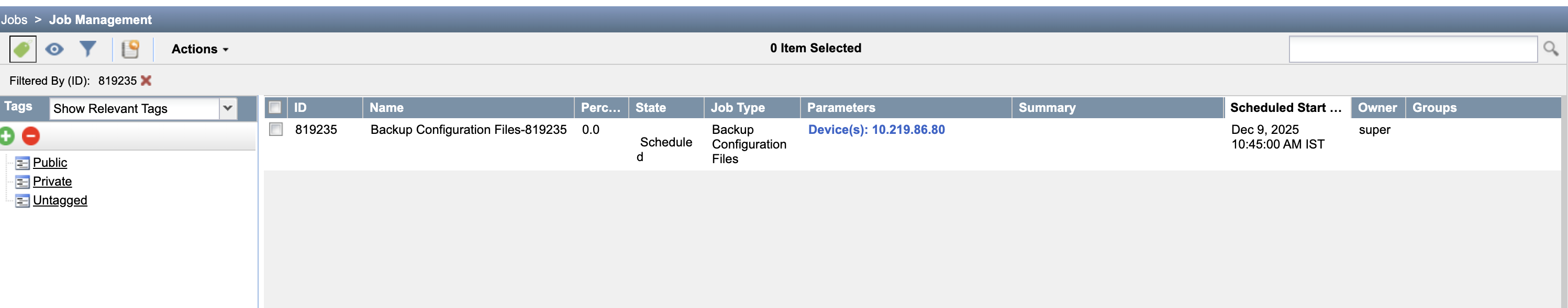Click the green tag icon in toolbar
1568x308 pixels.
[23, 49]
